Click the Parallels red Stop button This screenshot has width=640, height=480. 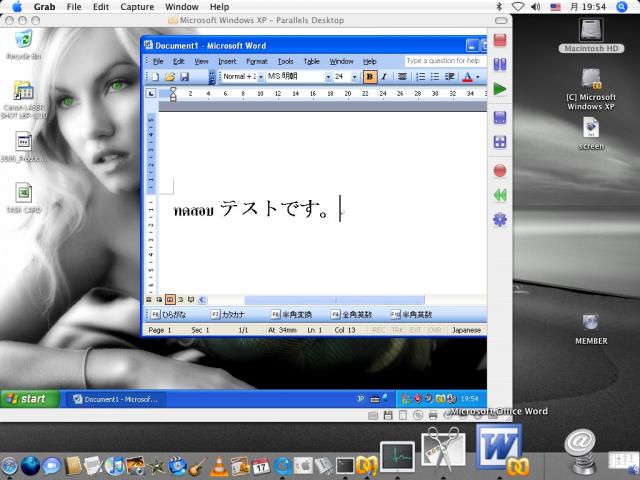[x=500, y=40]
